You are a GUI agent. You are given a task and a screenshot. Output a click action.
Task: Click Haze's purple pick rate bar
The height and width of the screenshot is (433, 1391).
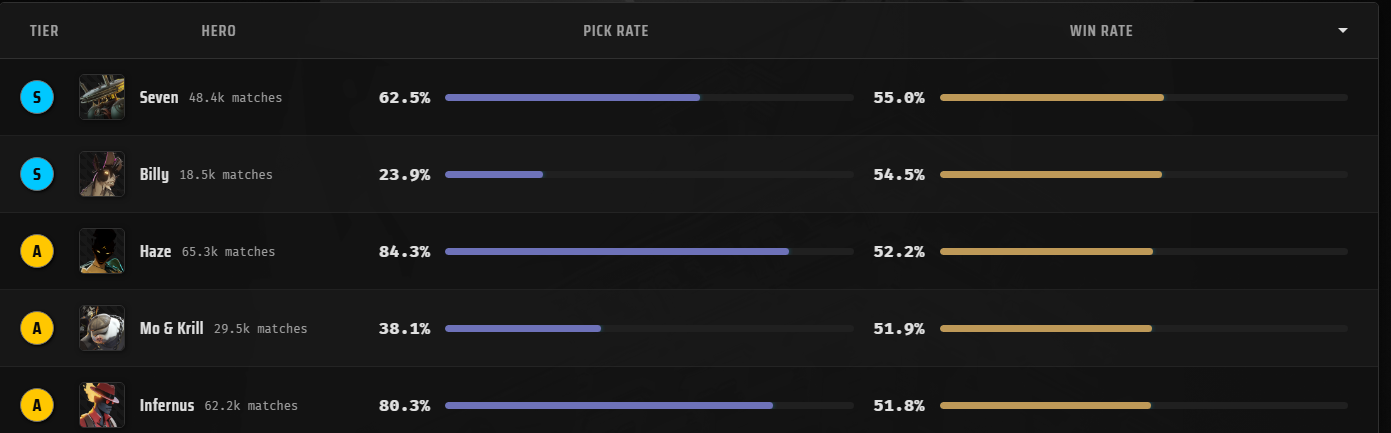pyautogui.click(x=616, y=251)
